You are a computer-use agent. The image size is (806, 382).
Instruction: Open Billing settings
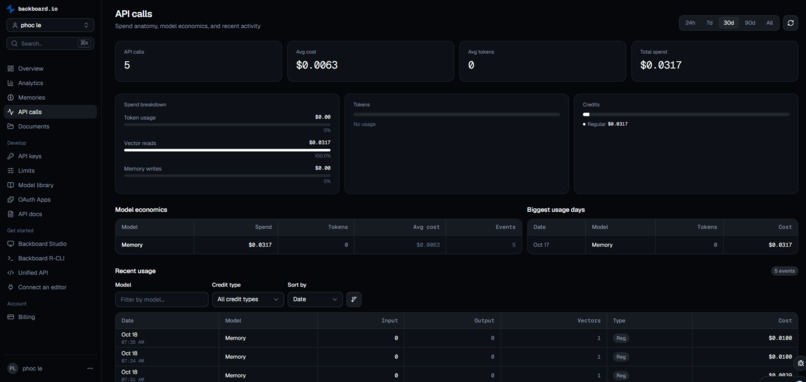[50, 317]
